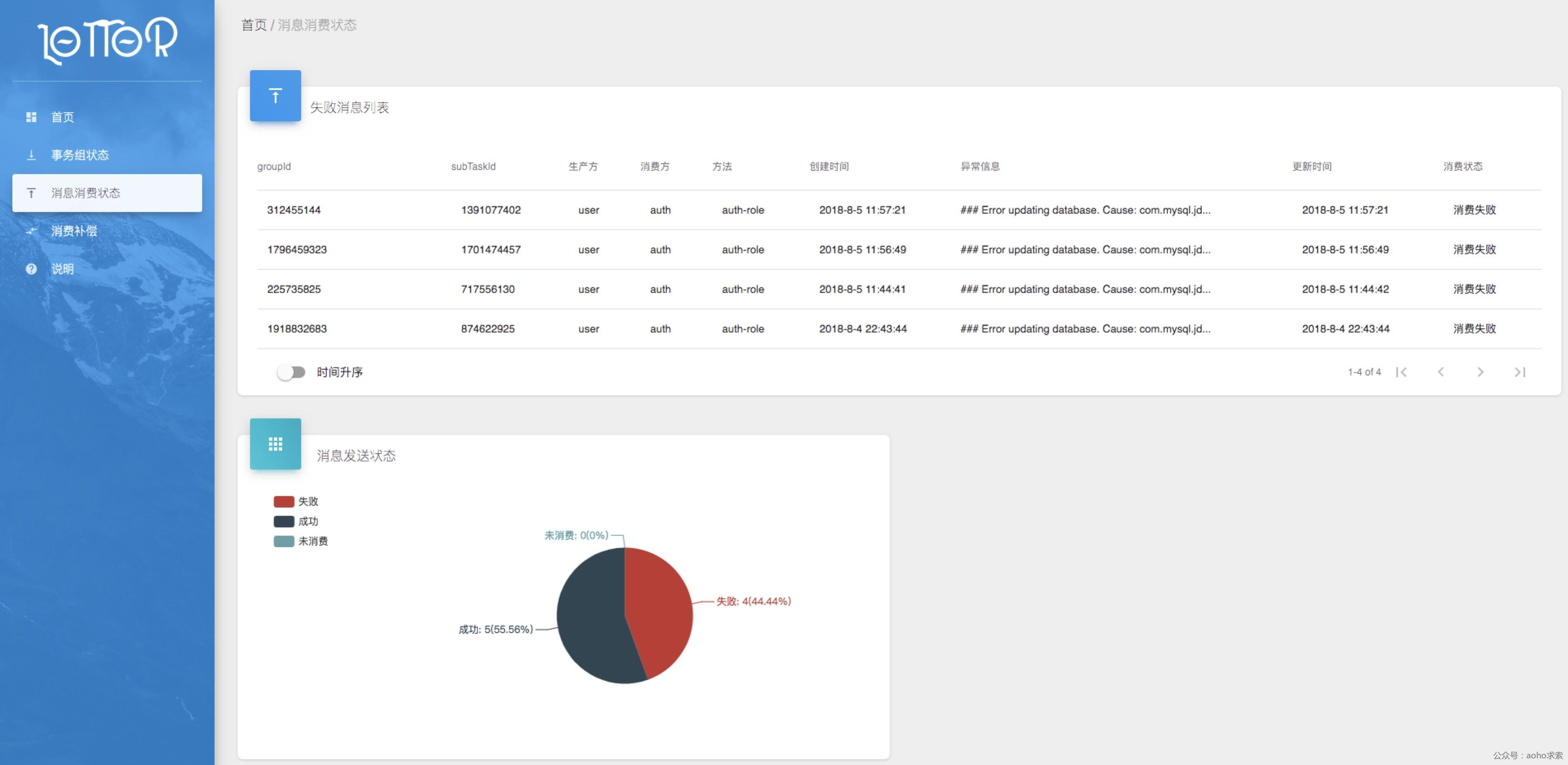The image size is (1568, 765).
Task: Go to next page of the table
Action: click(x=1480, y=372)
